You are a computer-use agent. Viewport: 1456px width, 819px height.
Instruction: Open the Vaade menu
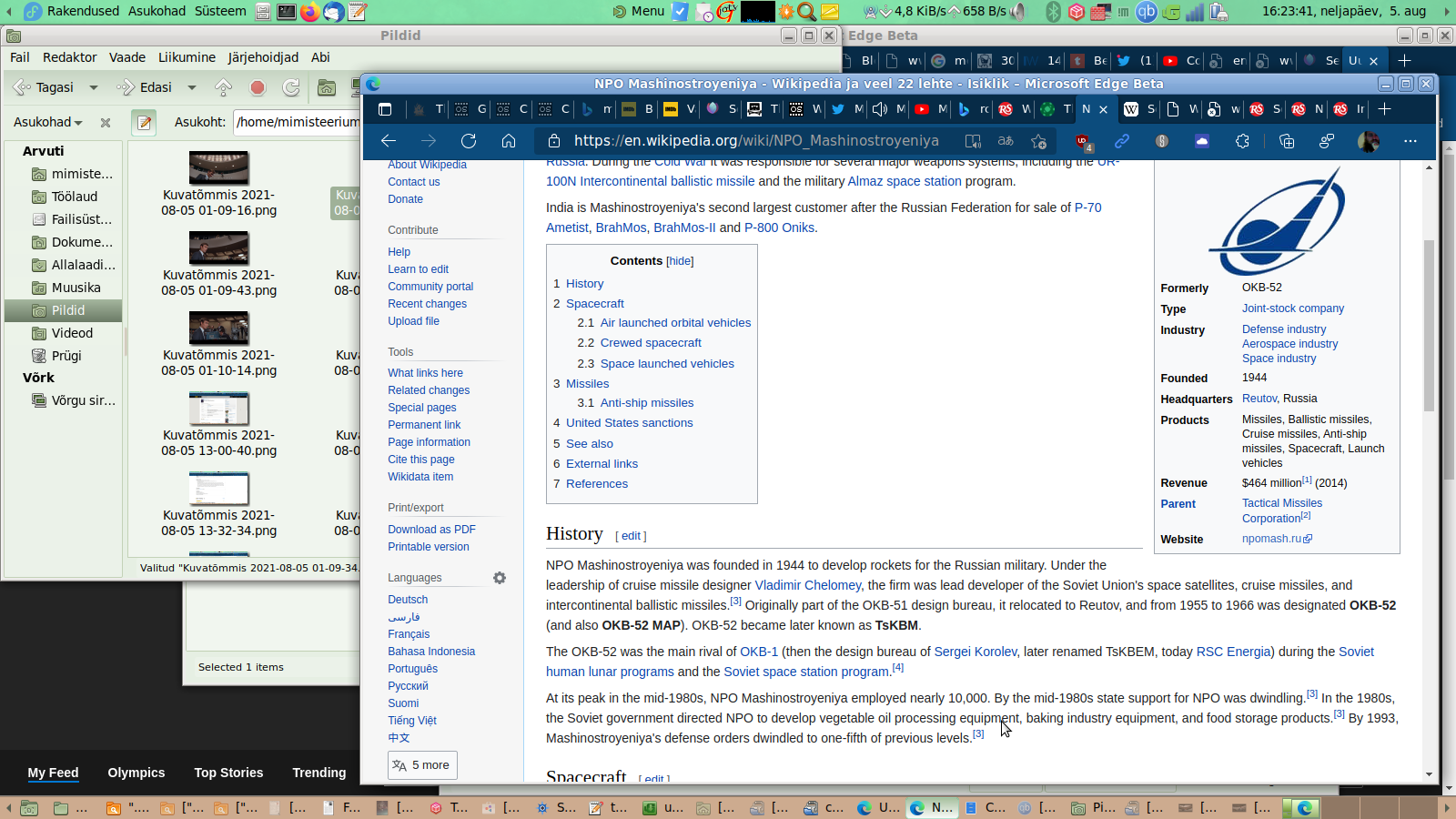coord(127,57)
